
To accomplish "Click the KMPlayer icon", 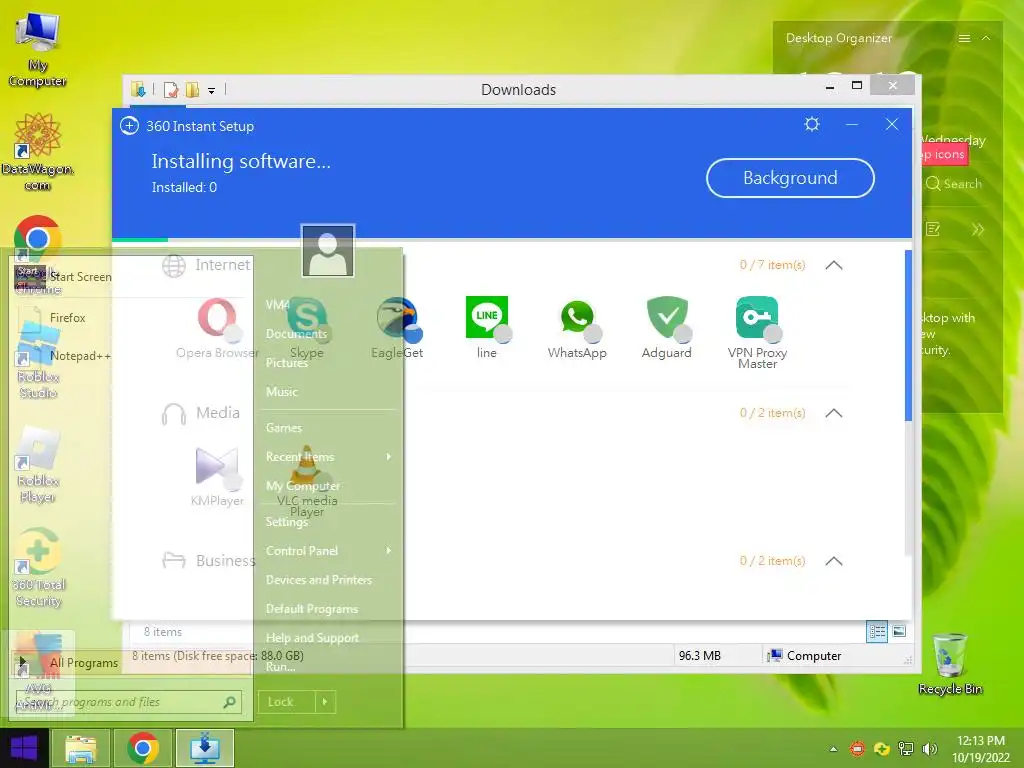I will (x=217, y=466).
